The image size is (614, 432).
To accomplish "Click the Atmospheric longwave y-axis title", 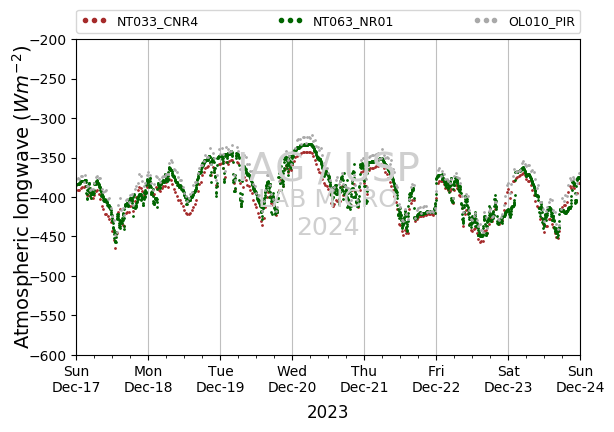I will coord(22,197).
